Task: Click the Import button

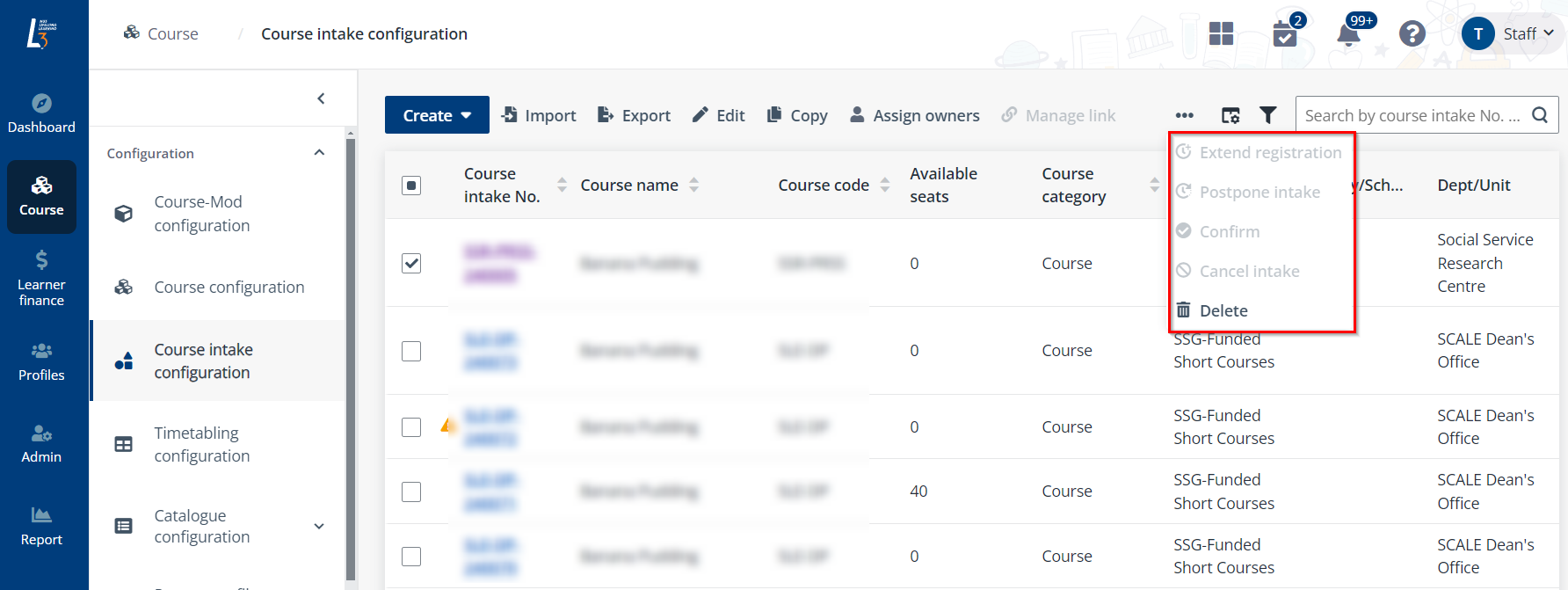Action: click(539, 115)
